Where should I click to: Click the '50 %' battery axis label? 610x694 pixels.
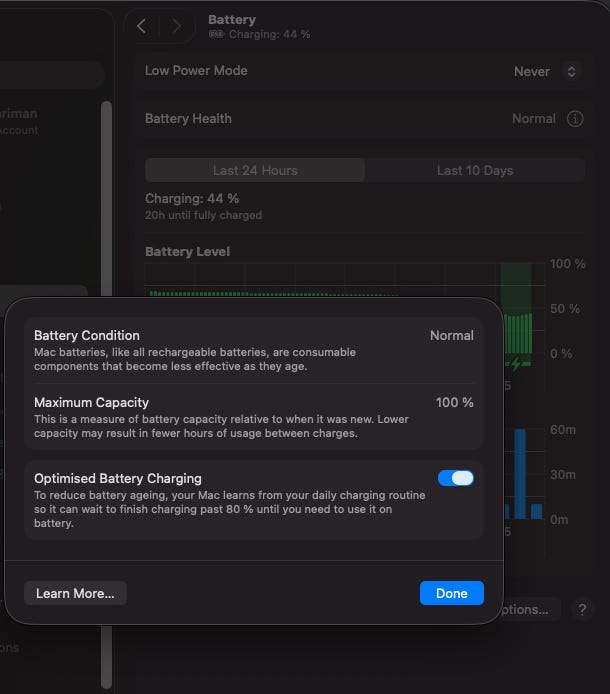coord(565,308)
